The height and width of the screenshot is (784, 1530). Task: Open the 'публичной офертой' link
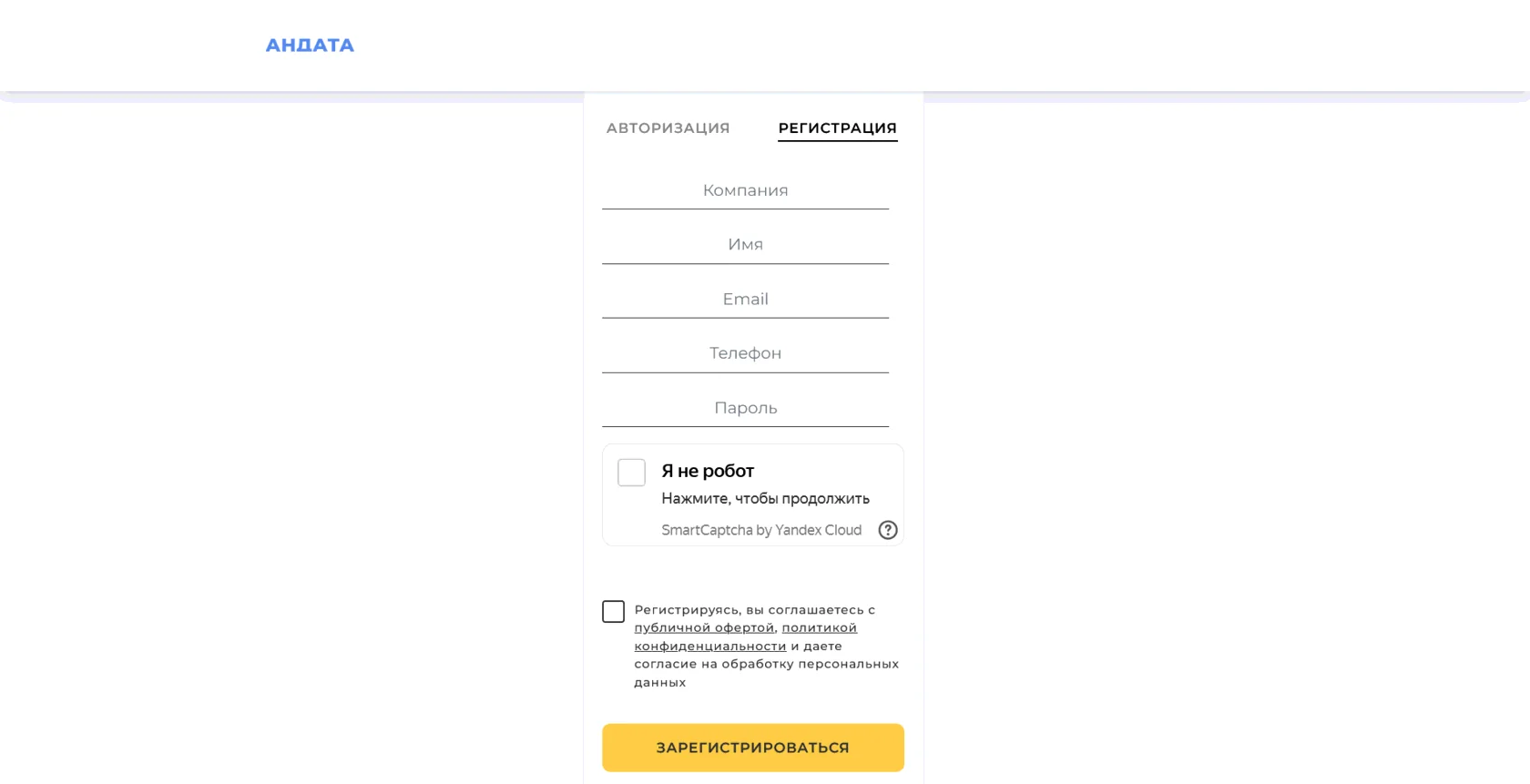tap(704, 627)
